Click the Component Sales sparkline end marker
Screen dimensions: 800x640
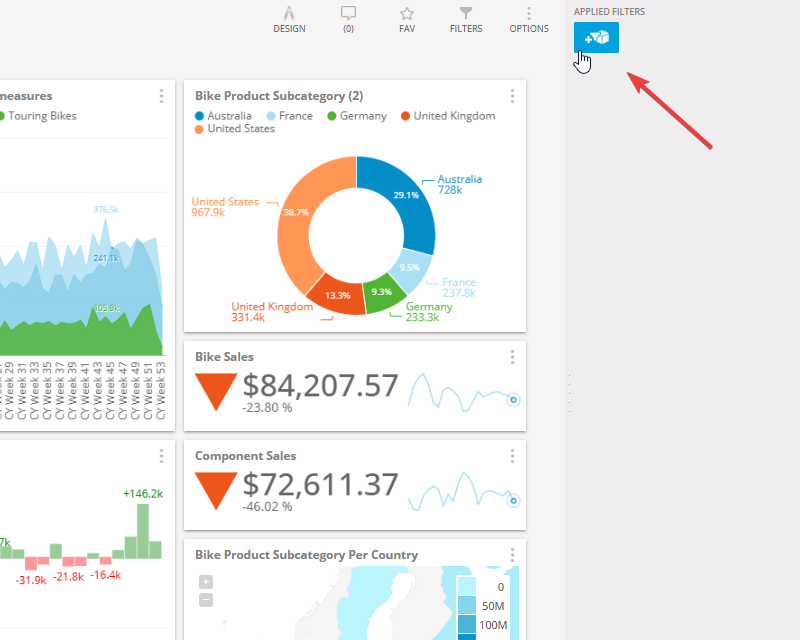click(514, 499)
